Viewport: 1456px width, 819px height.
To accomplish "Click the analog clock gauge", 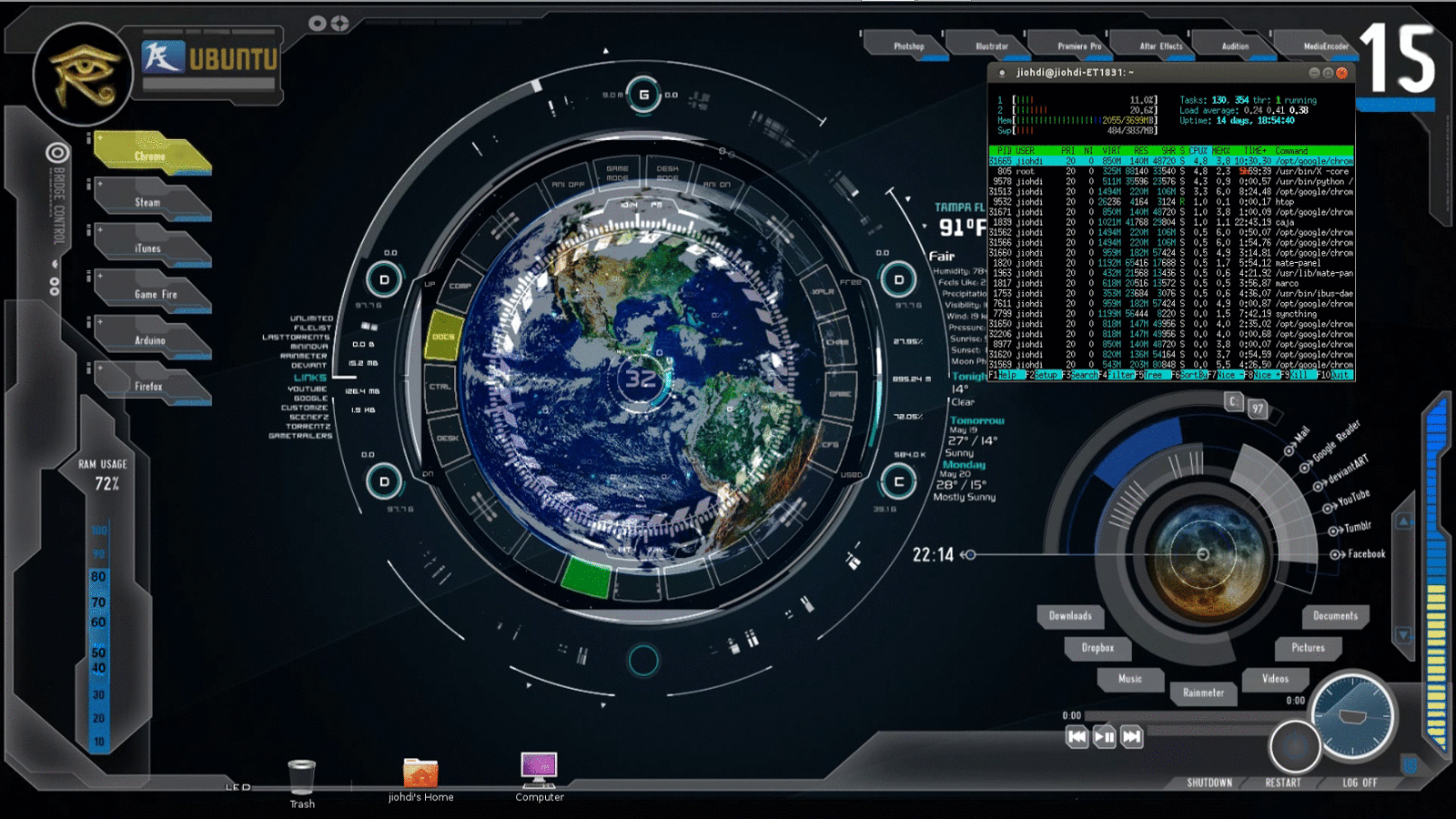I will tap(1352, 716).
